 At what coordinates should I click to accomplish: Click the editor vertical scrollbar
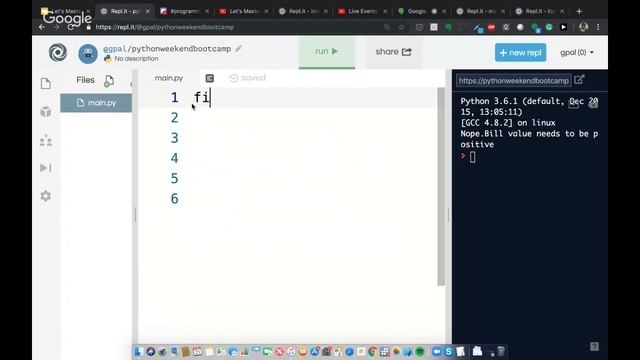click(x=441, y=187)
